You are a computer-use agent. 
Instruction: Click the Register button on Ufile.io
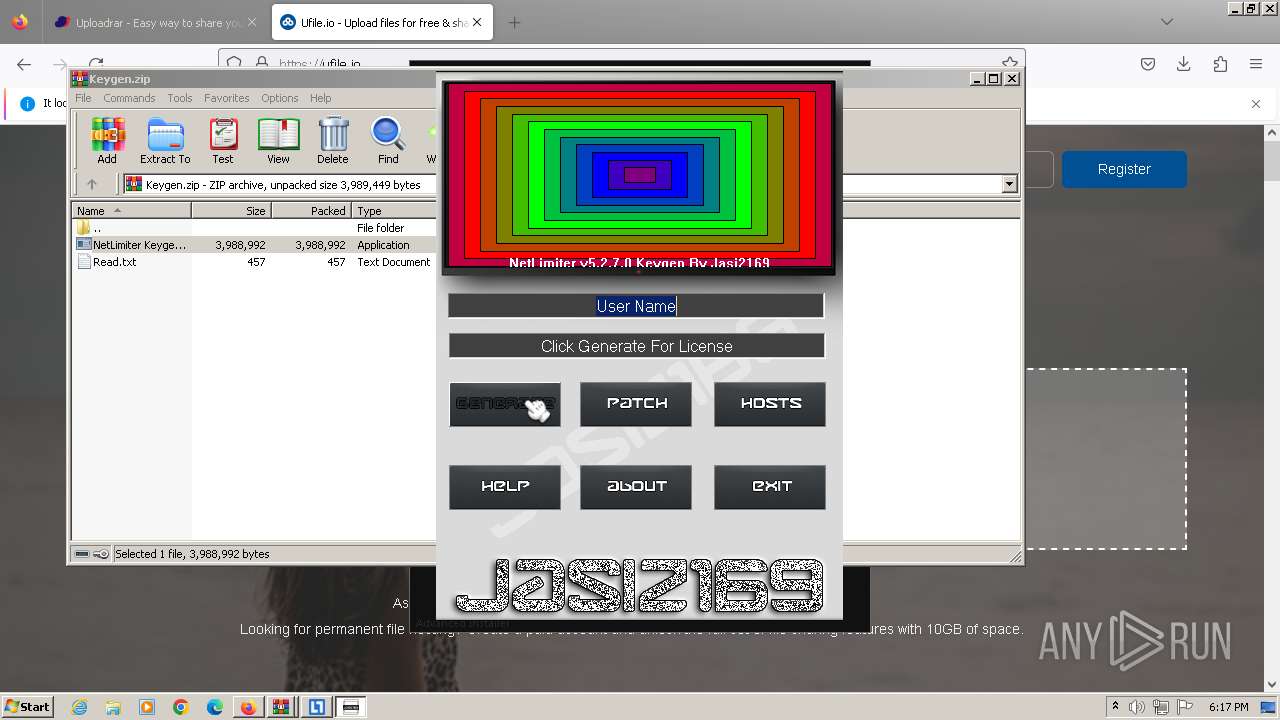pyautogui.click(x=1124, y=169)
